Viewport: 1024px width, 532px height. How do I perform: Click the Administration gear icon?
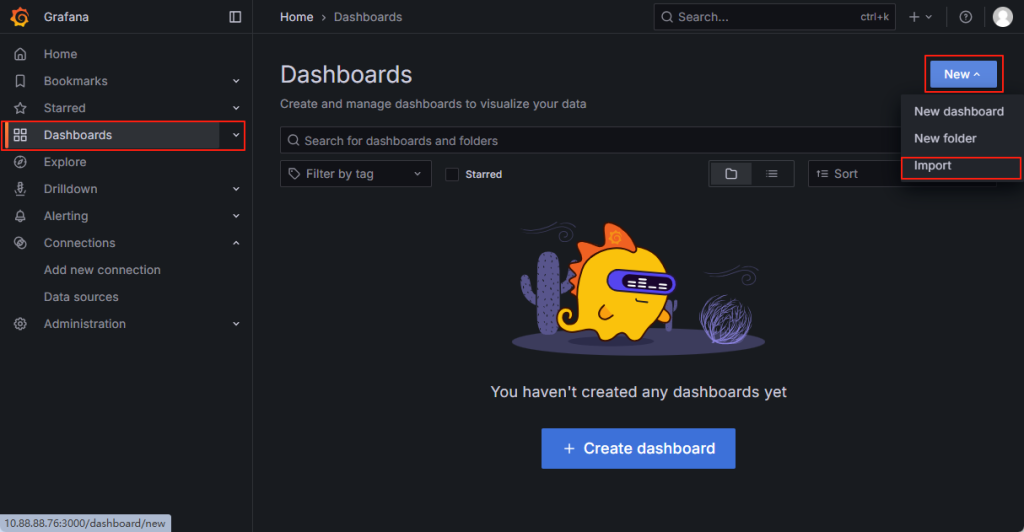pyautogui.click(x=20, y=324)
